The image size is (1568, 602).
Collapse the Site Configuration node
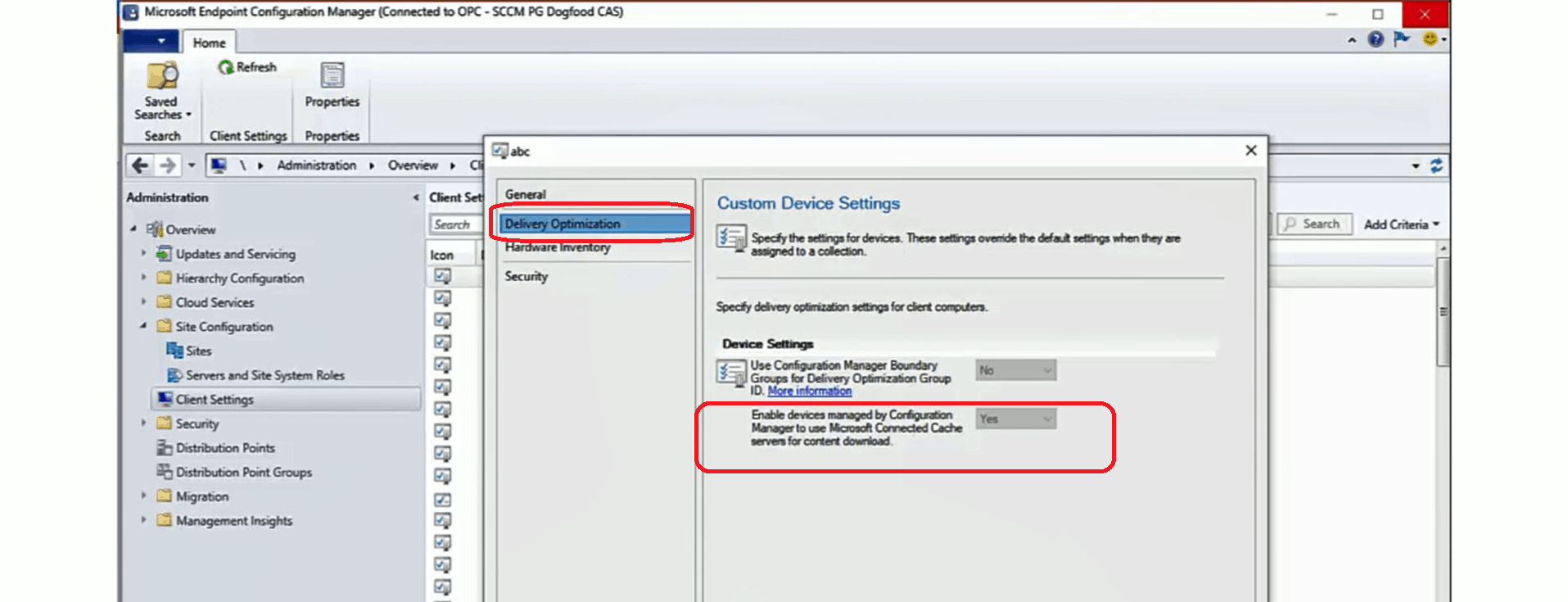[143, 326]
